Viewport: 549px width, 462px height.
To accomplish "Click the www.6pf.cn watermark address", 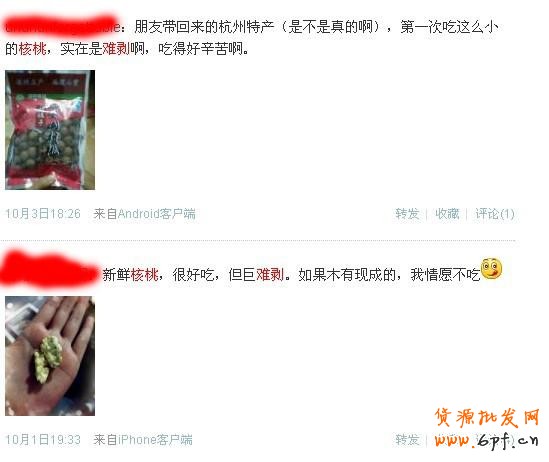I will (x=487, y=440).
